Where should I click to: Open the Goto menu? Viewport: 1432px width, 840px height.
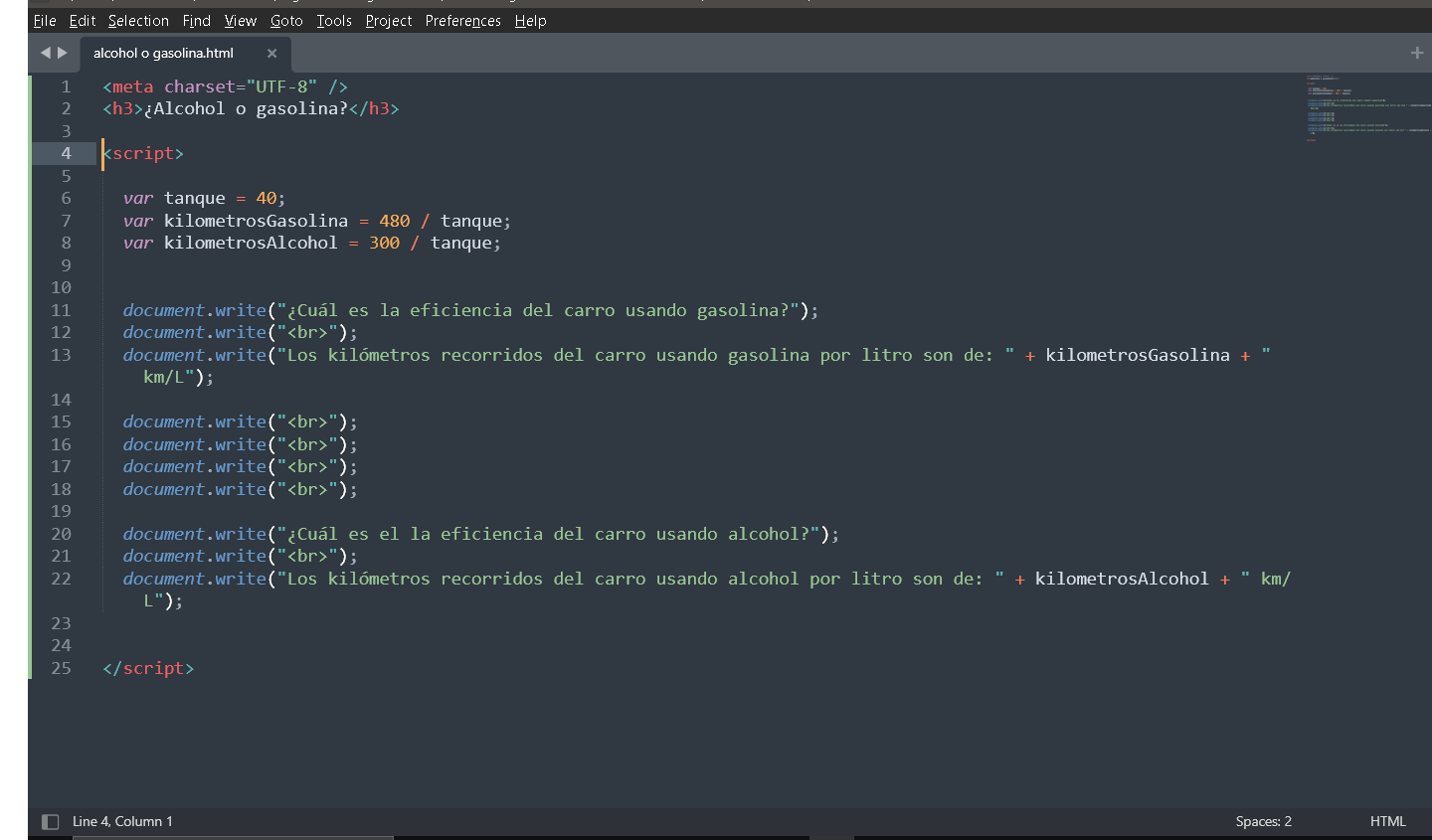pyautogui.click(x=286, y=21)
